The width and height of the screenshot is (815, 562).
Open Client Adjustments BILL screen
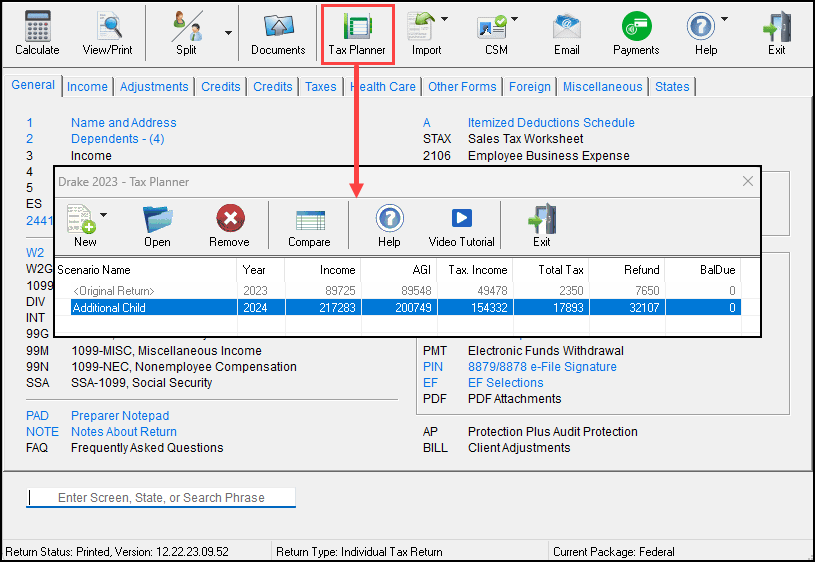pos(519,448)
